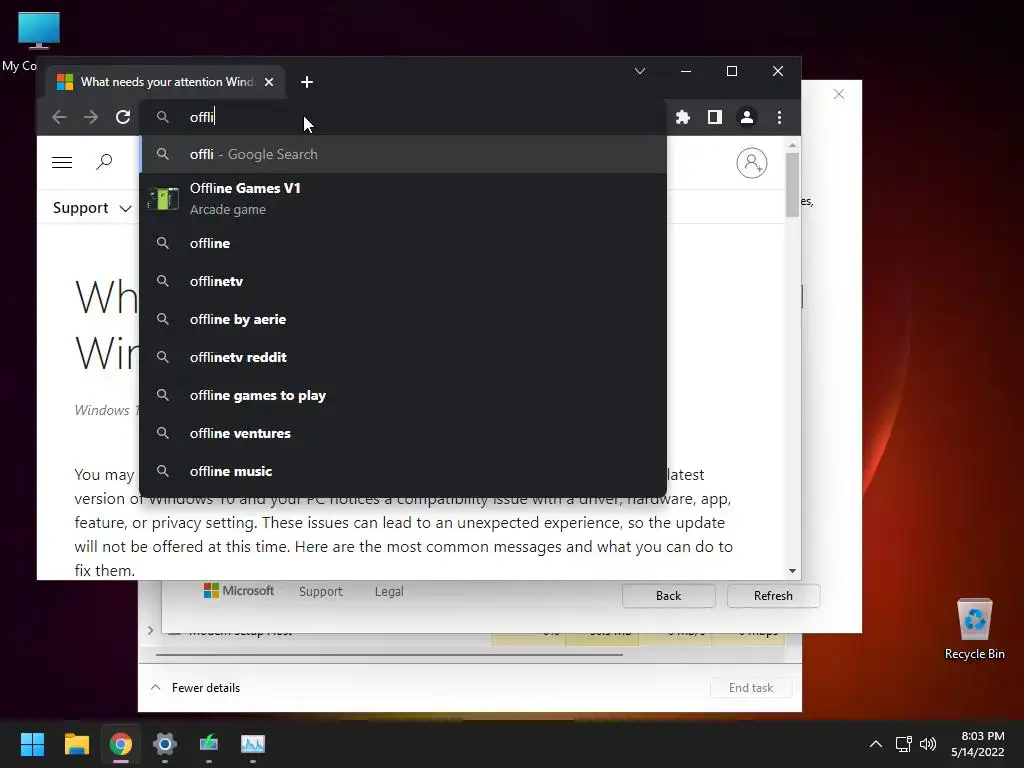Click End task in Task Manager

click(x=751, y=688)
